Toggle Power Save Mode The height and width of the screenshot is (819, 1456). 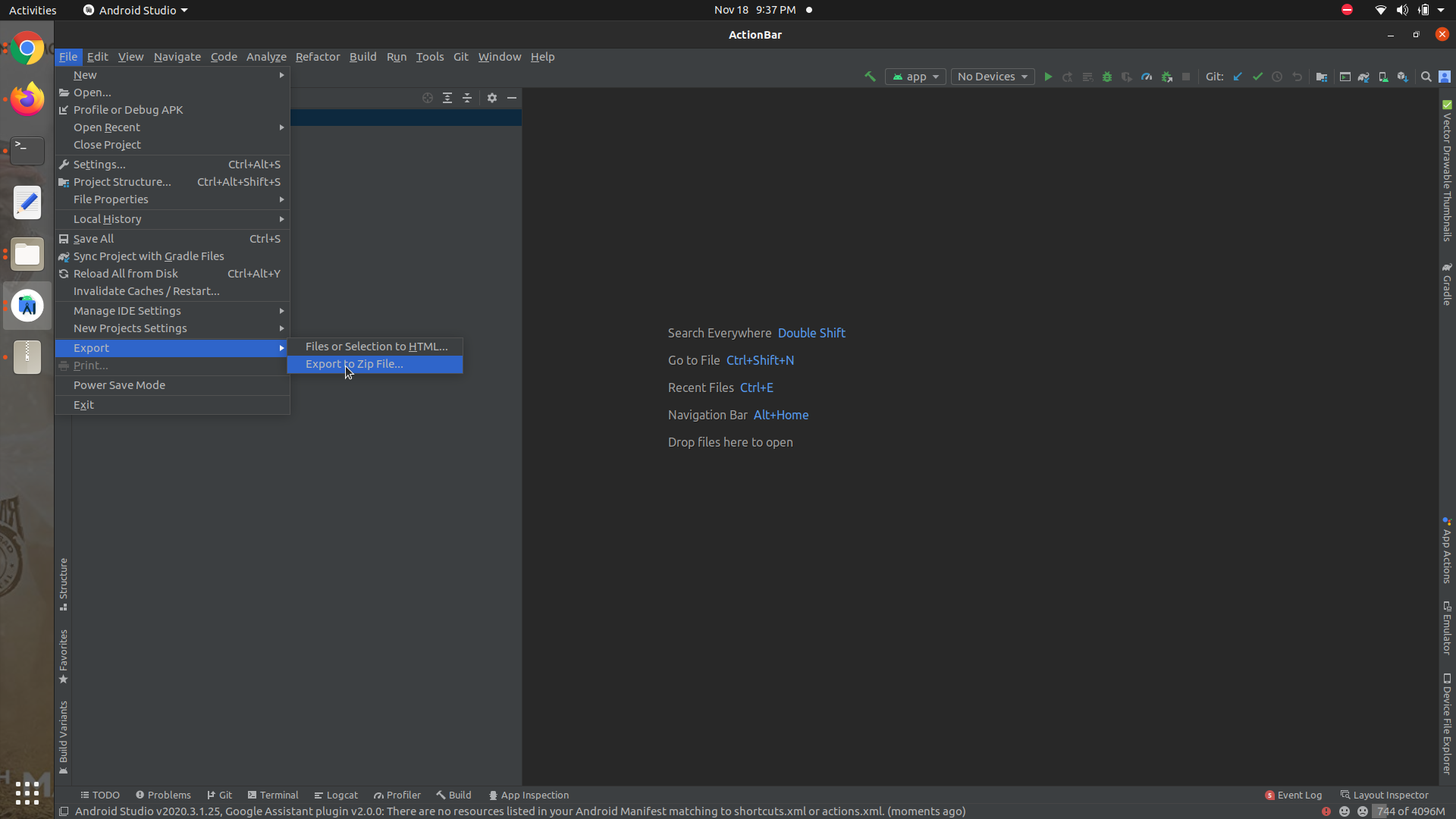pyautogui.click(x=172, y=385)
